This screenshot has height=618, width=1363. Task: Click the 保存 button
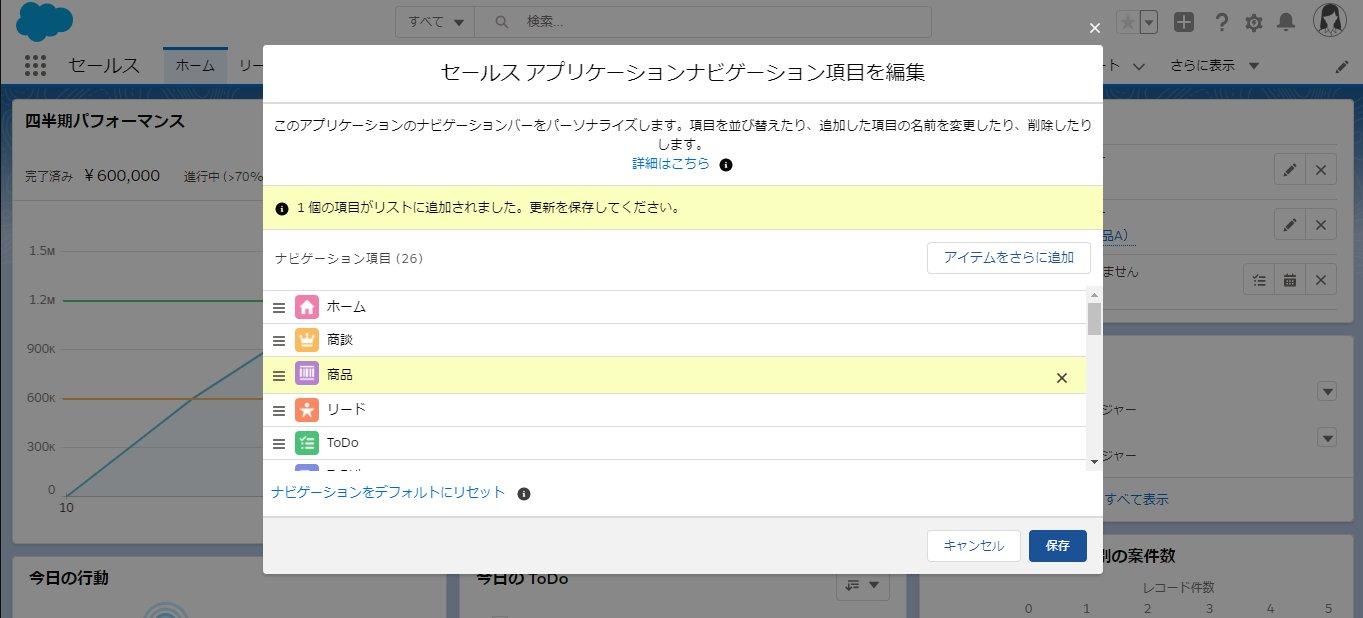point(1058,545)
